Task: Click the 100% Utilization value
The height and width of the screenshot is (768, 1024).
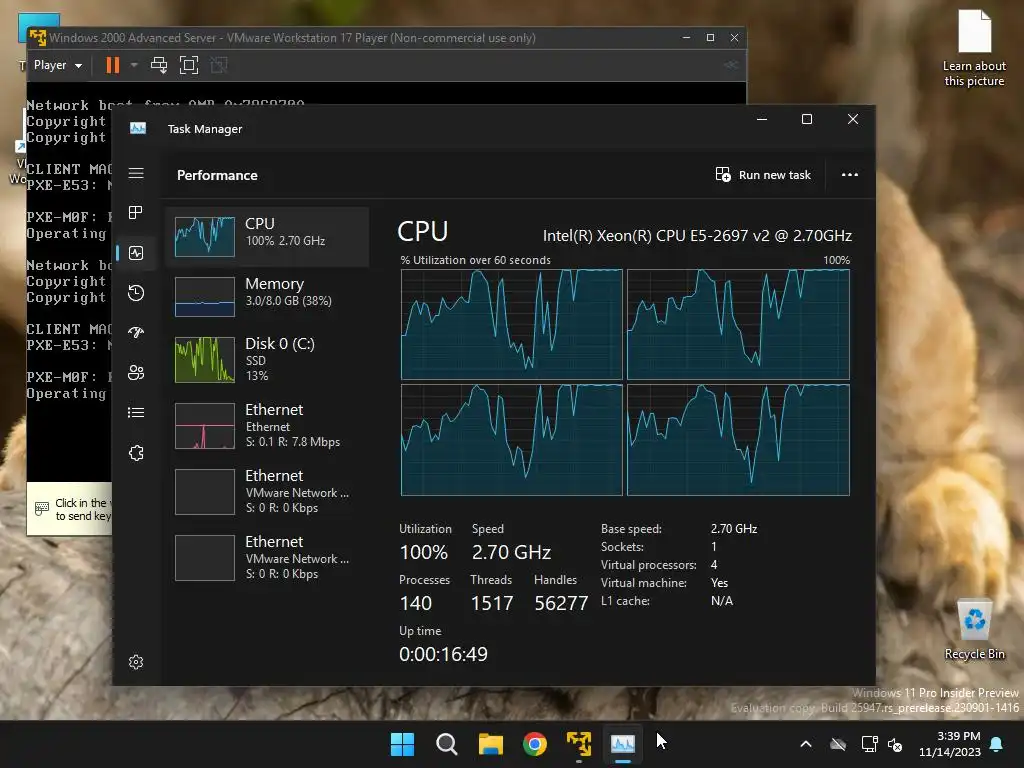Action: click(424, 552)
